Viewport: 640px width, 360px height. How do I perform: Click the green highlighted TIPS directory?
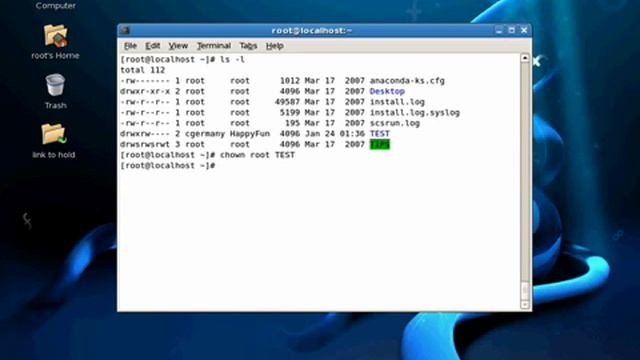(x=380, y=144)
